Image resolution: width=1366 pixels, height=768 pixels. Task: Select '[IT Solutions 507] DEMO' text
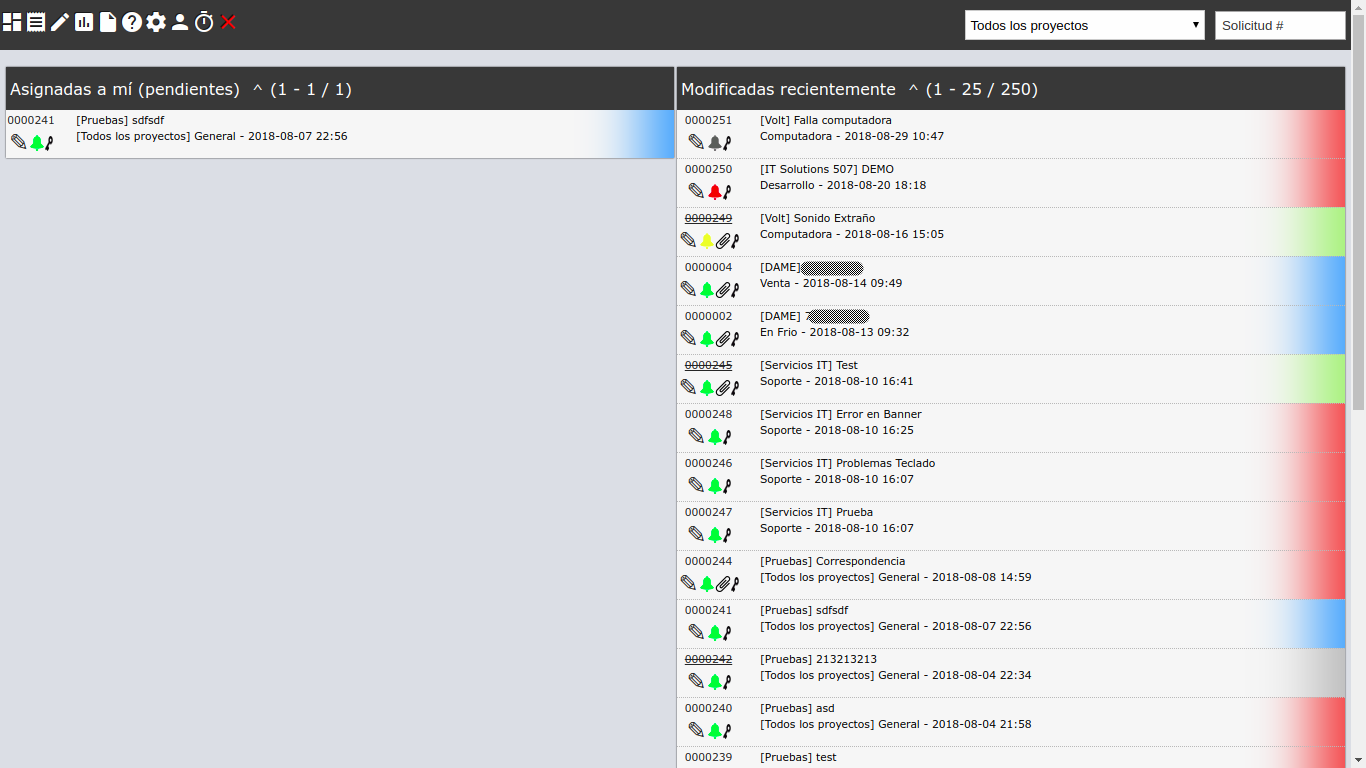(827, 169)
